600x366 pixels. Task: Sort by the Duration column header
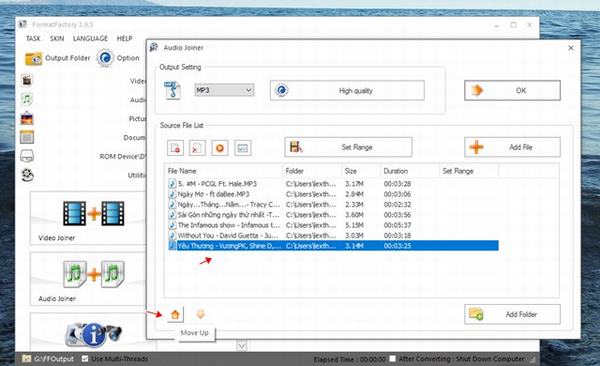coord(410,171)
